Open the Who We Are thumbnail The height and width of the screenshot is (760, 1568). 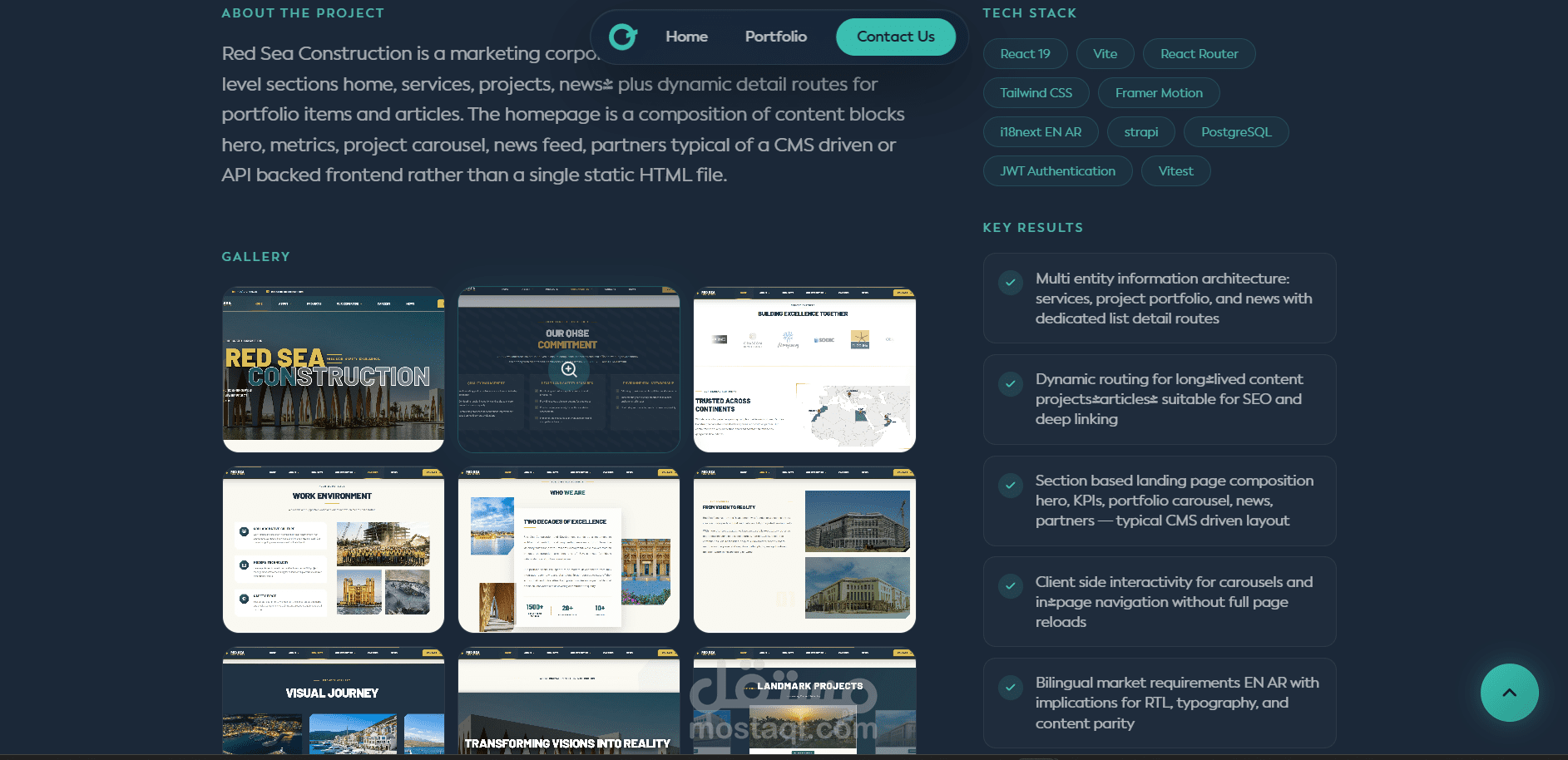click(569, 550)
